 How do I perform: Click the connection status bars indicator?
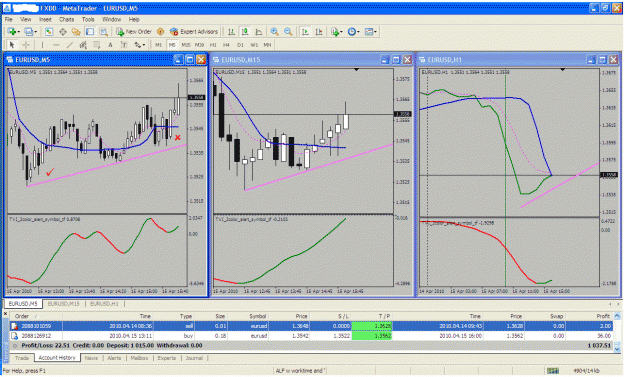pos(553,371)
